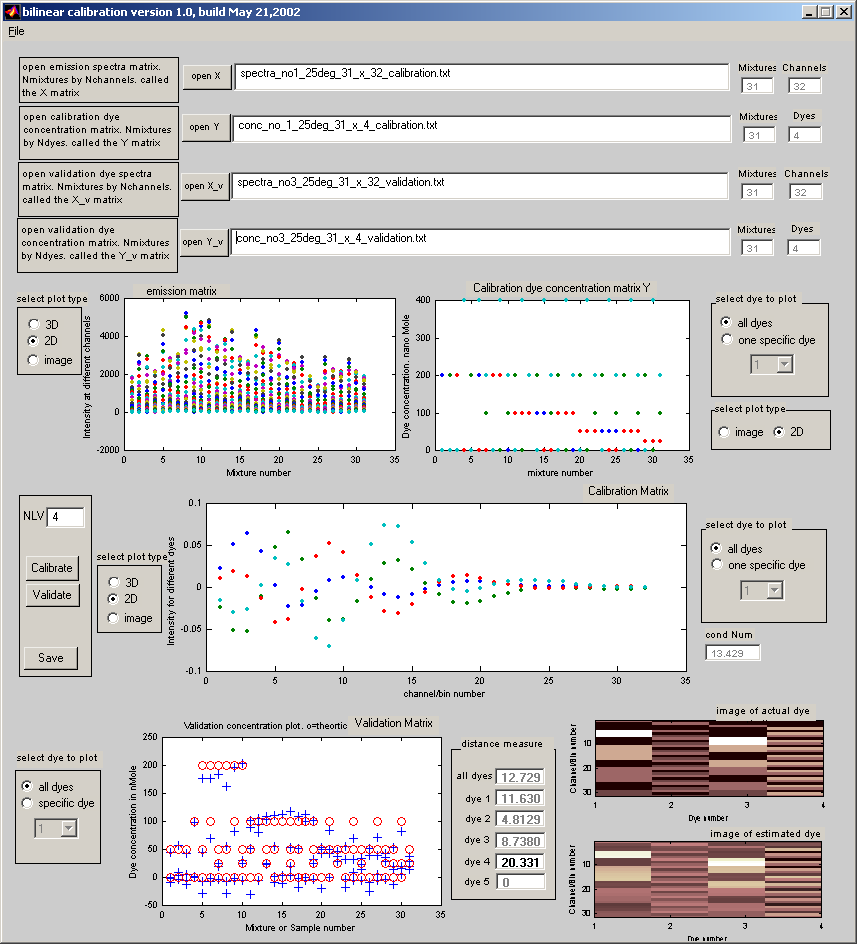
Task: Click the spectra calibration file path field
Action: (481, 75)
